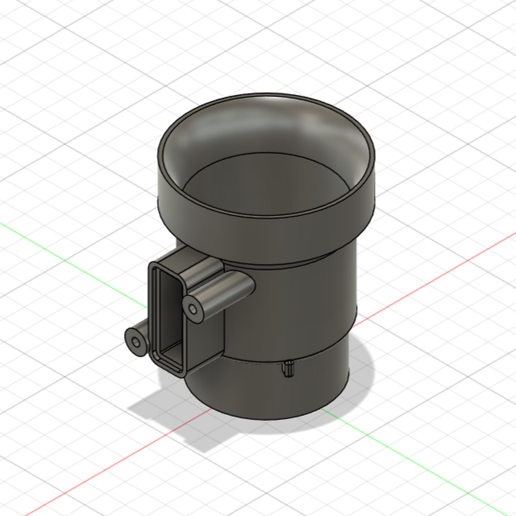This screenshot has width=516, height=516.
Task: Select the lower left screw boss hole
Action: coord(136,342)
